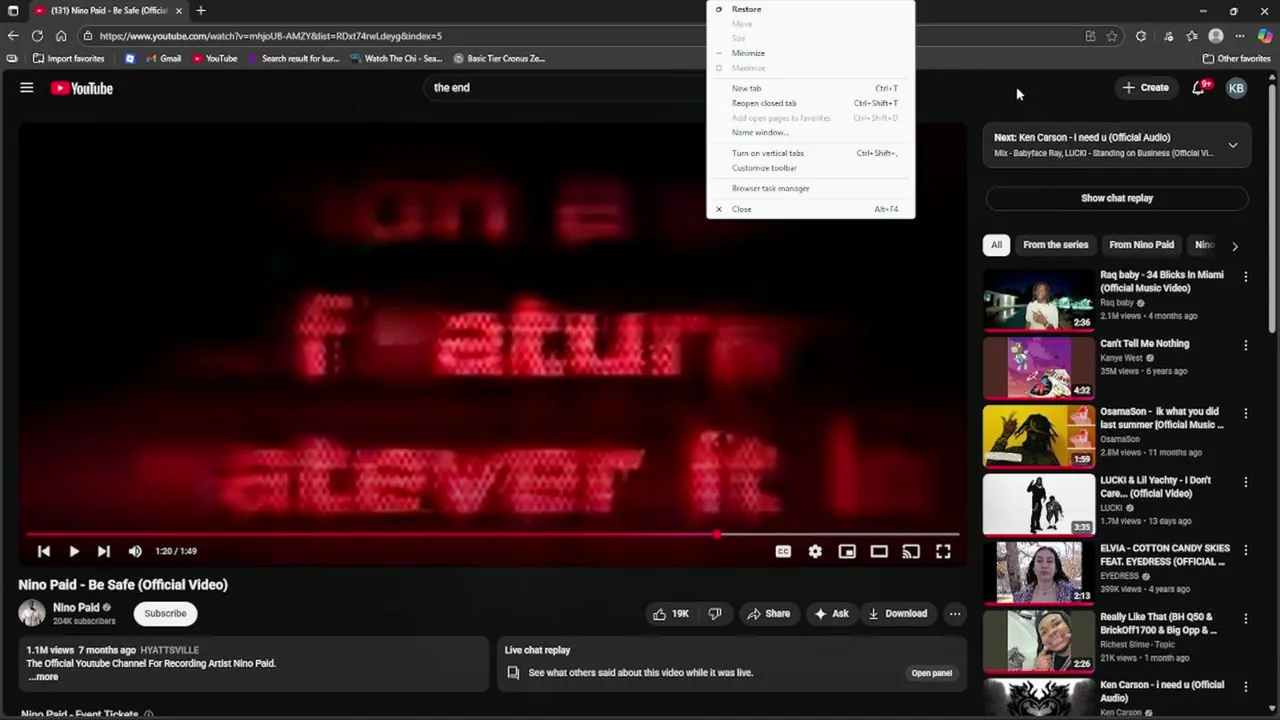Like the Nino Paid video
1280x720 pixels.
[x=671, y=614]
